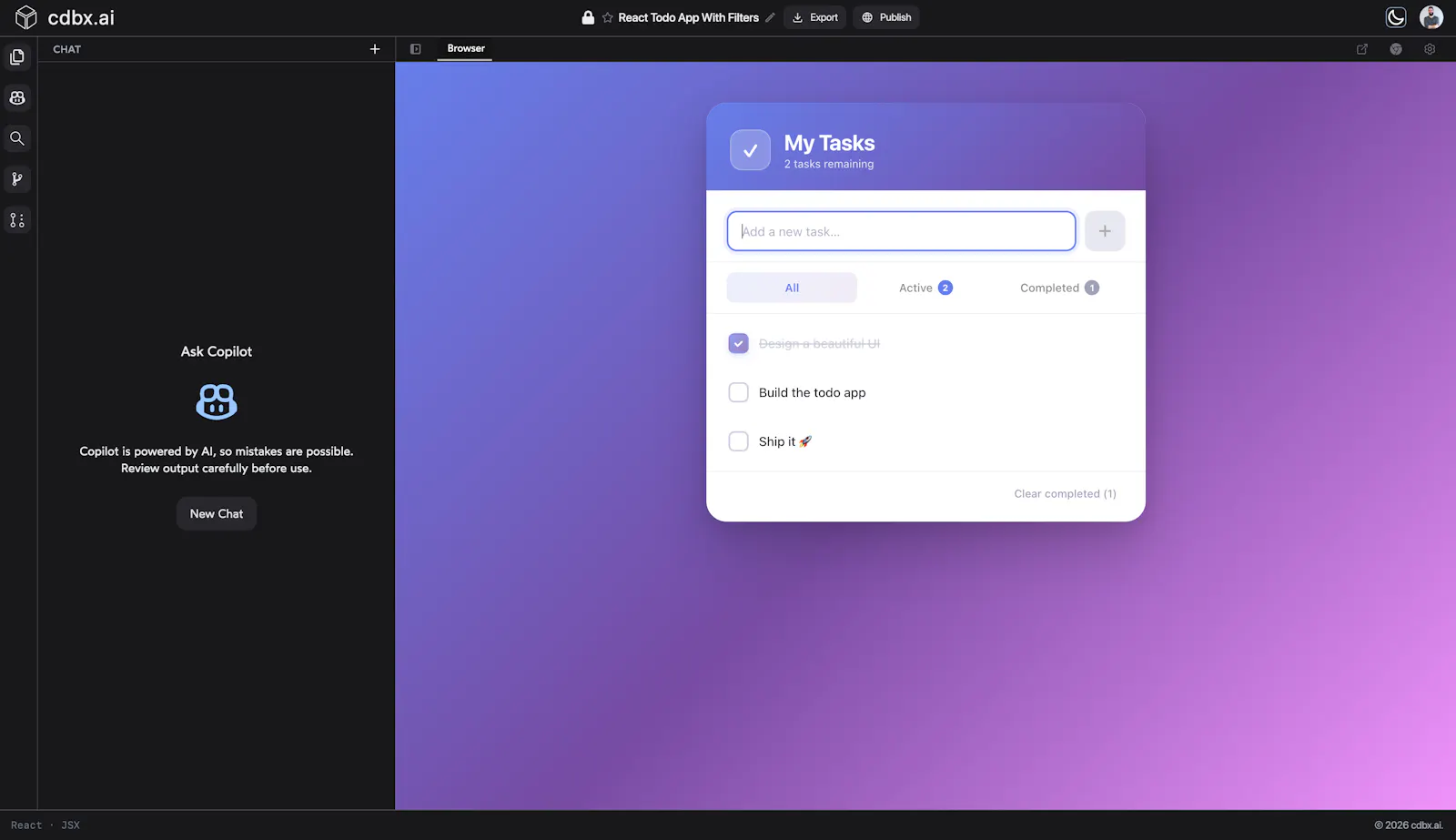Open the files panel in the sidebar
1456x840 pixels.
(x=17, y=57)
